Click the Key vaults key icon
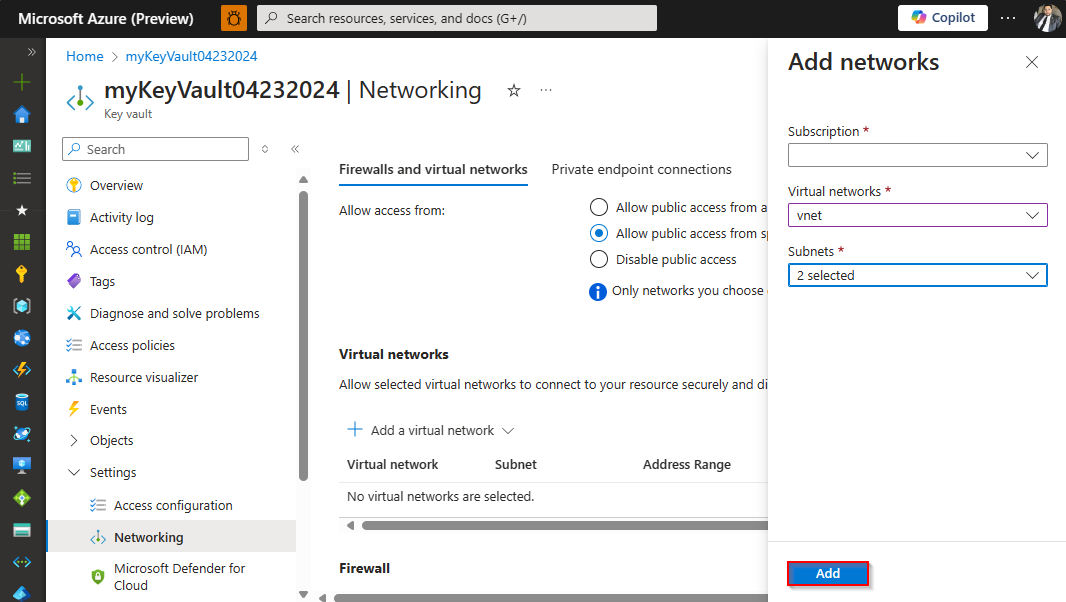The image size is (1066, 602). [x=22, y=273]
